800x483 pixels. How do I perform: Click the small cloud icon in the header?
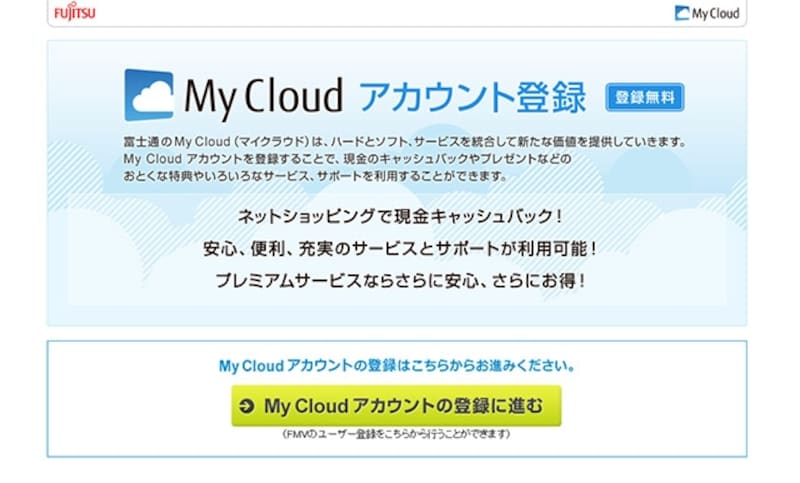[x=682, y=14]
